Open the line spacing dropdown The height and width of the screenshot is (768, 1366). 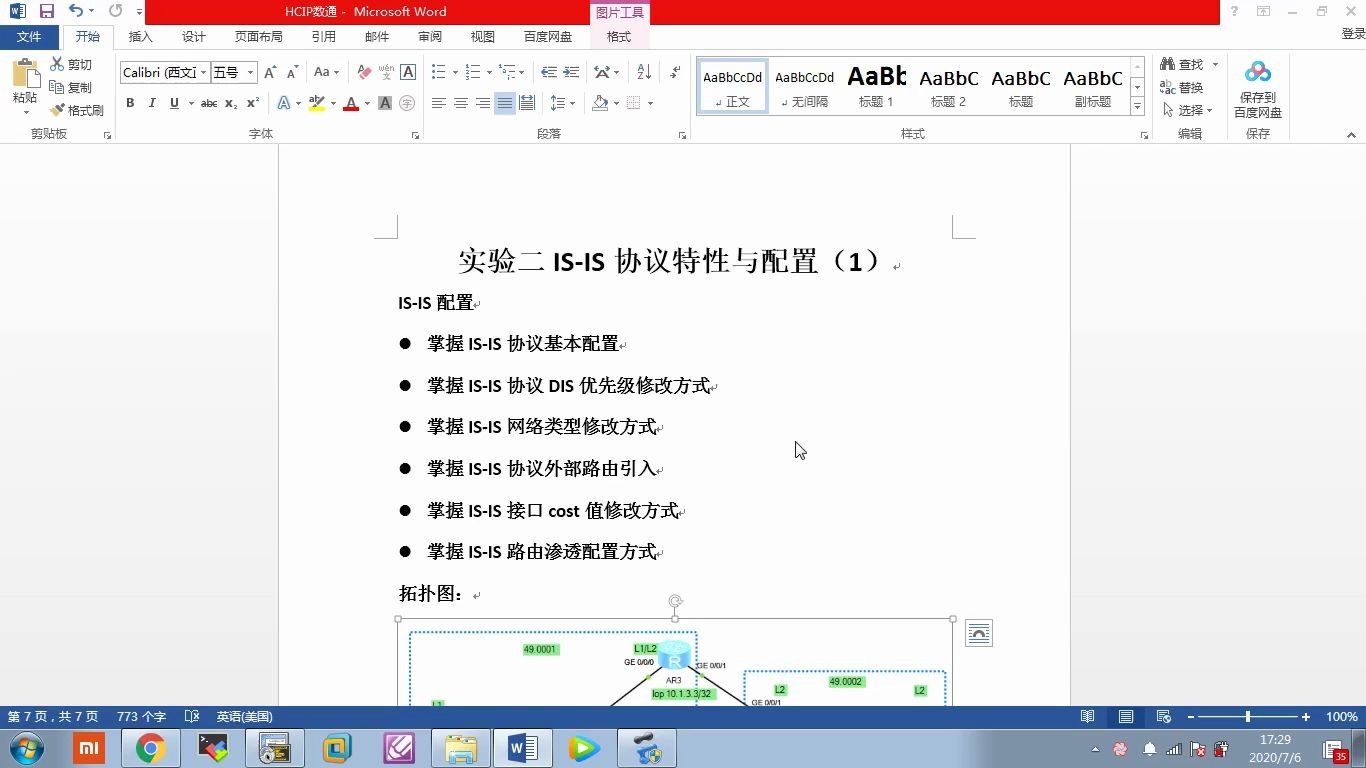563,103
